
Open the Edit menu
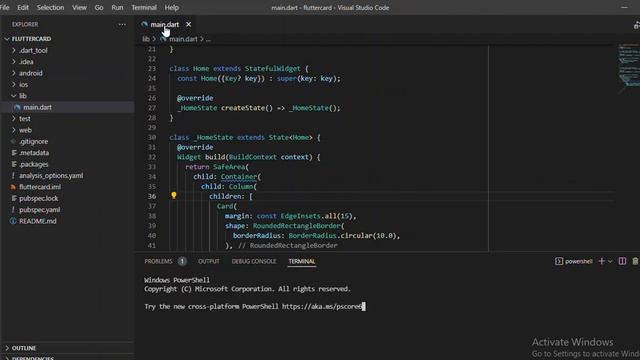coord(23,7)
